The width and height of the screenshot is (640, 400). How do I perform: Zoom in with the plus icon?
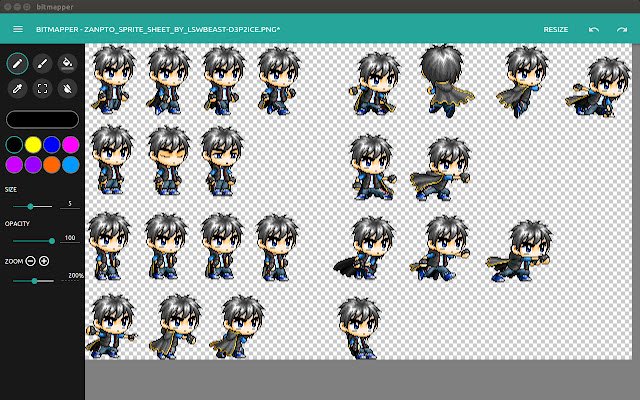(x=44, y=261)
